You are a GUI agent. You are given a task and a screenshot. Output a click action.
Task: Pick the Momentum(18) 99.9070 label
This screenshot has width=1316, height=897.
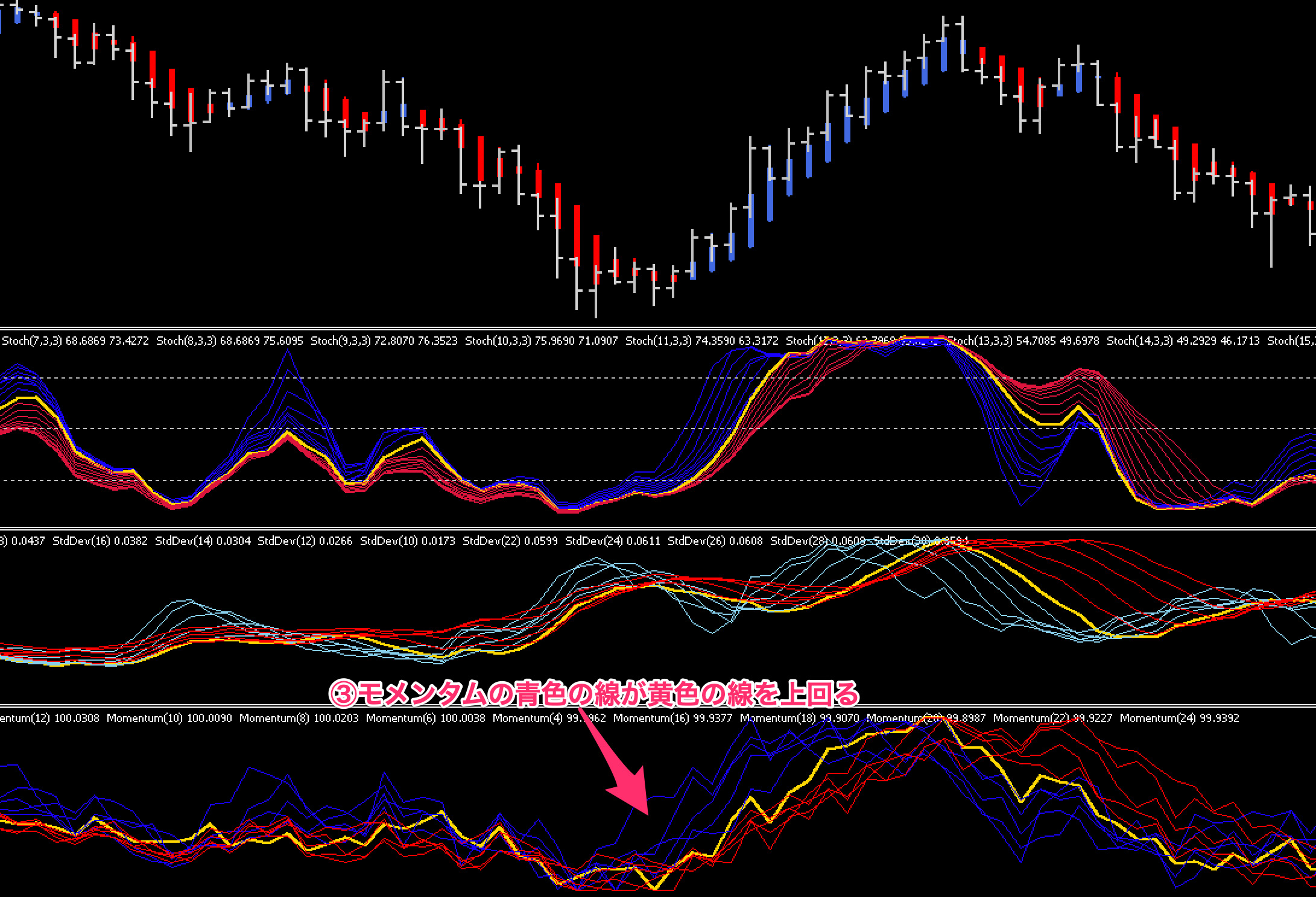800,718
